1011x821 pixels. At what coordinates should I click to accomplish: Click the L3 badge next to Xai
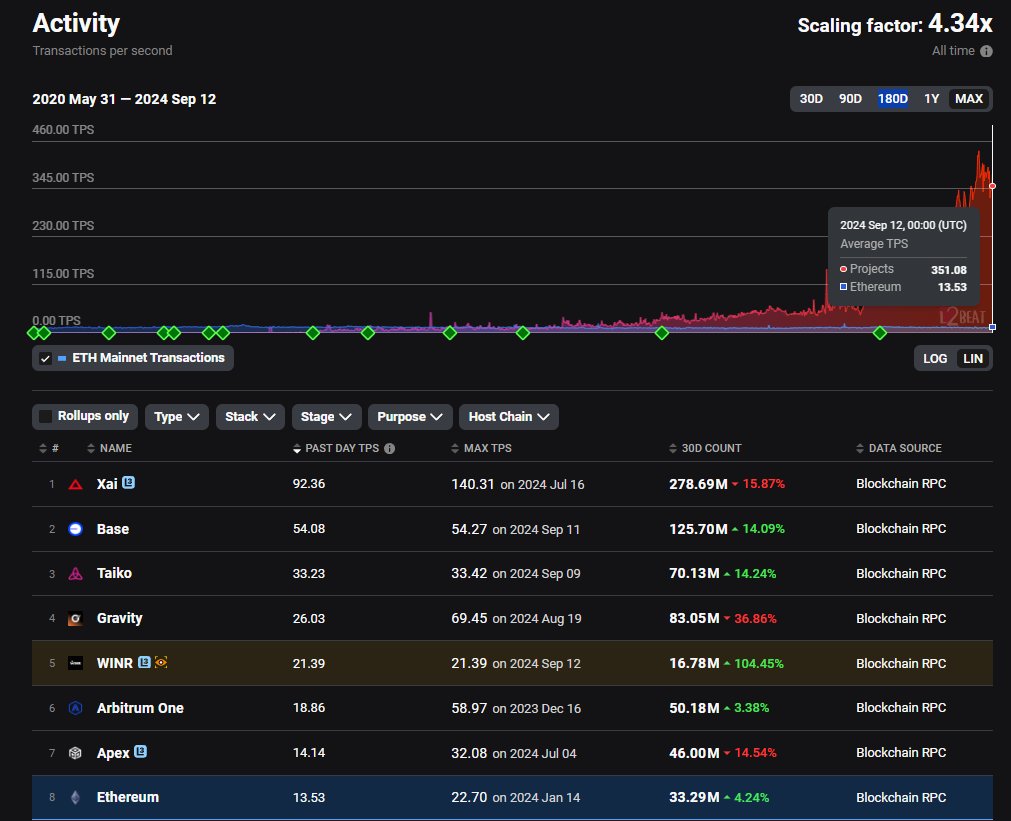(128, 482)
